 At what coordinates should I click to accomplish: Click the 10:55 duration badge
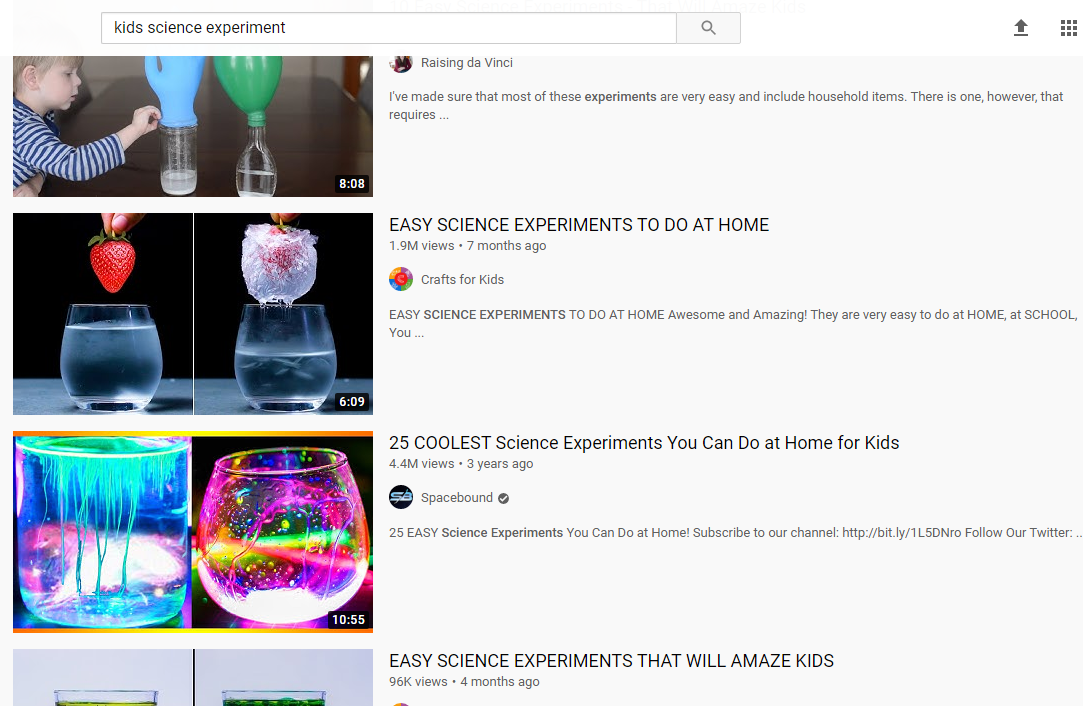(x=348, y=620)
